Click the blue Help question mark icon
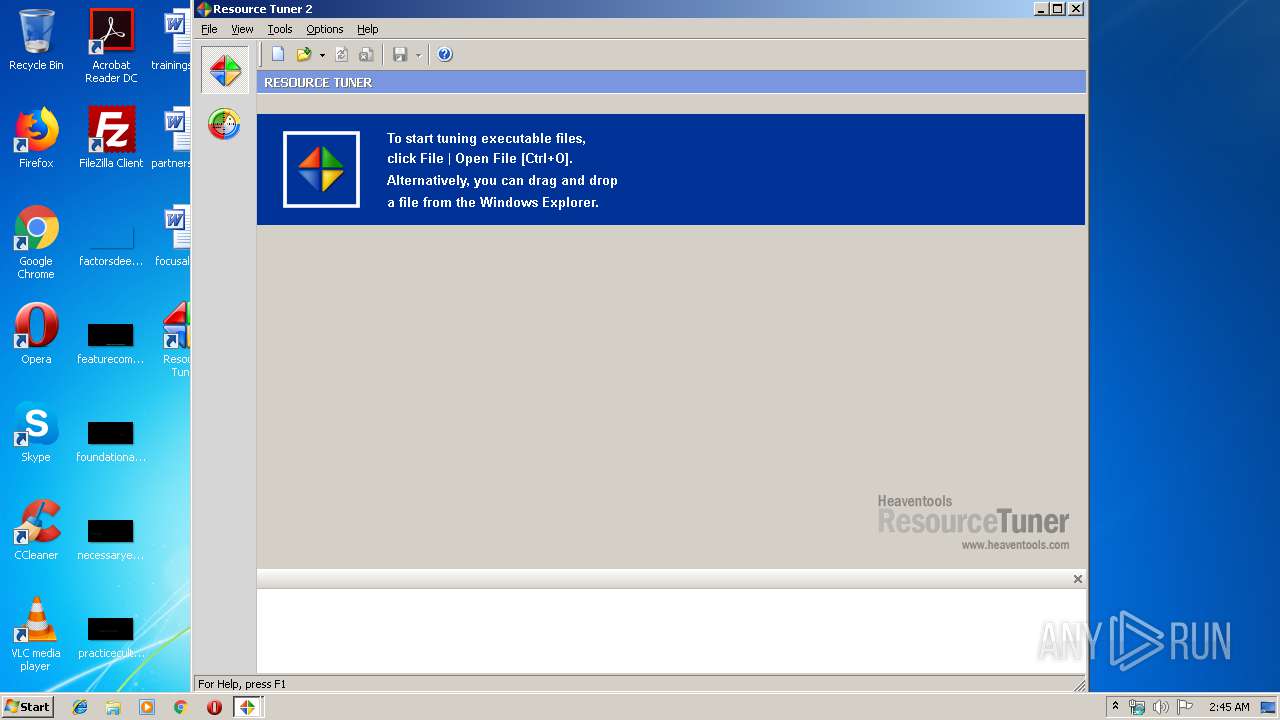The height and width of the screenshot is (720, 1280). click(x=445, y=55)
